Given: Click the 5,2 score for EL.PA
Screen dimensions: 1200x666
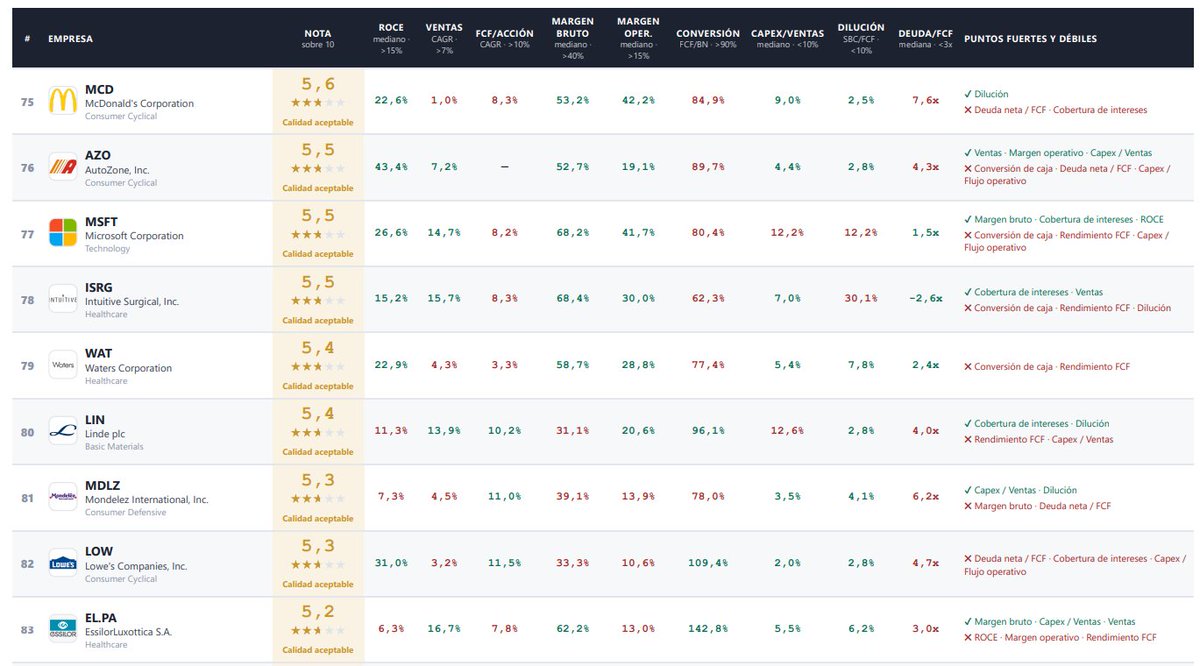Looking at the screenshot, I should (318, 612).
